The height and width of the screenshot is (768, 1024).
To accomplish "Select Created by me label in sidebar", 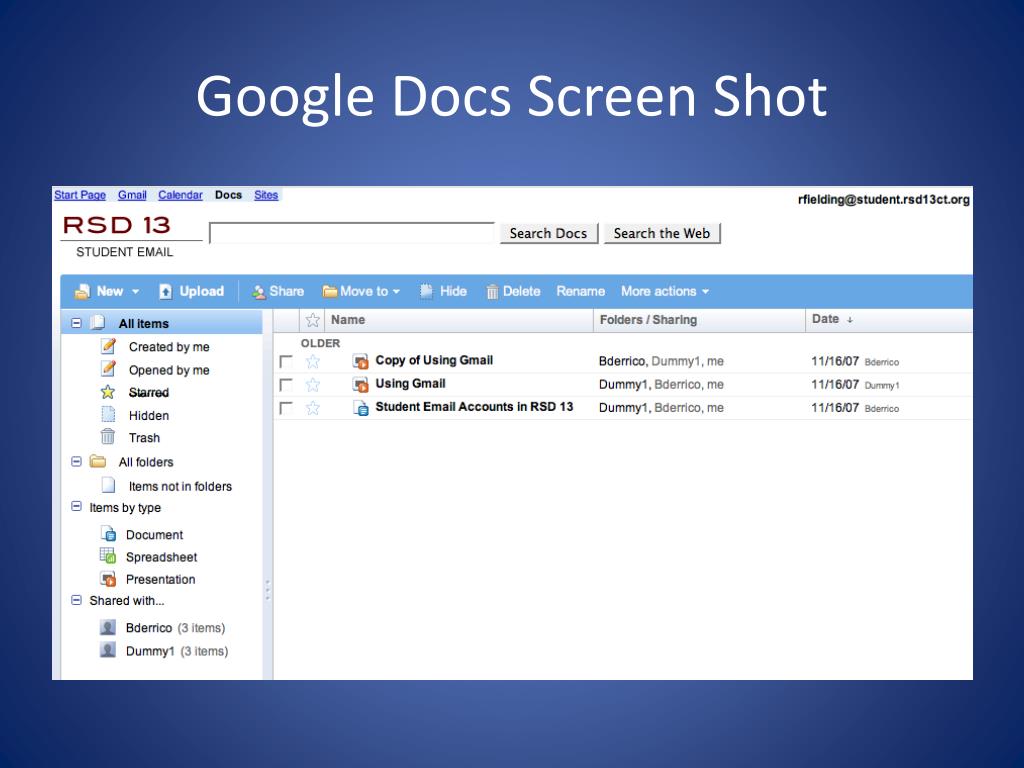I will (x=169, y=347).
